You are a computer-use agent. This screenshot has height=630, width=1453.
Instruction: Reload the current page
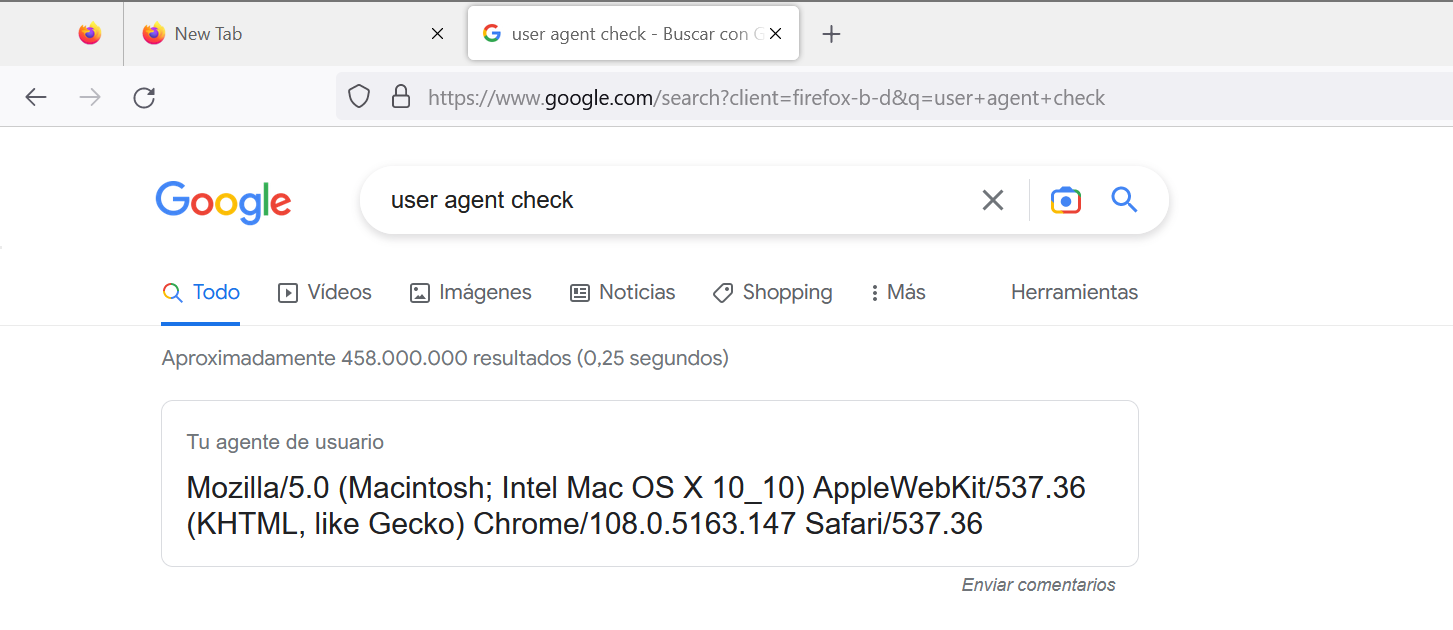tap(144, 97)
